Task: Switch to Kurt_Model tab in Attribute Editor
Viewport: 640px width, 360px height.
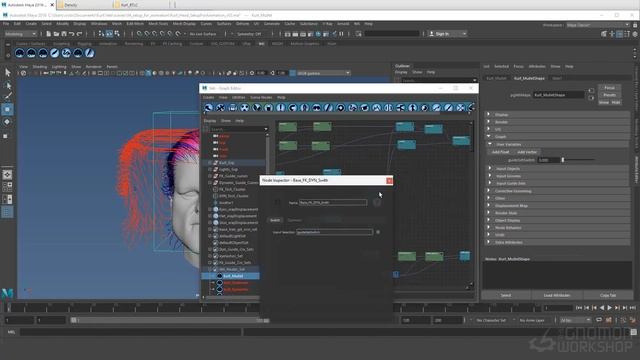Action: pyautogui.click(x=496, y=78)
